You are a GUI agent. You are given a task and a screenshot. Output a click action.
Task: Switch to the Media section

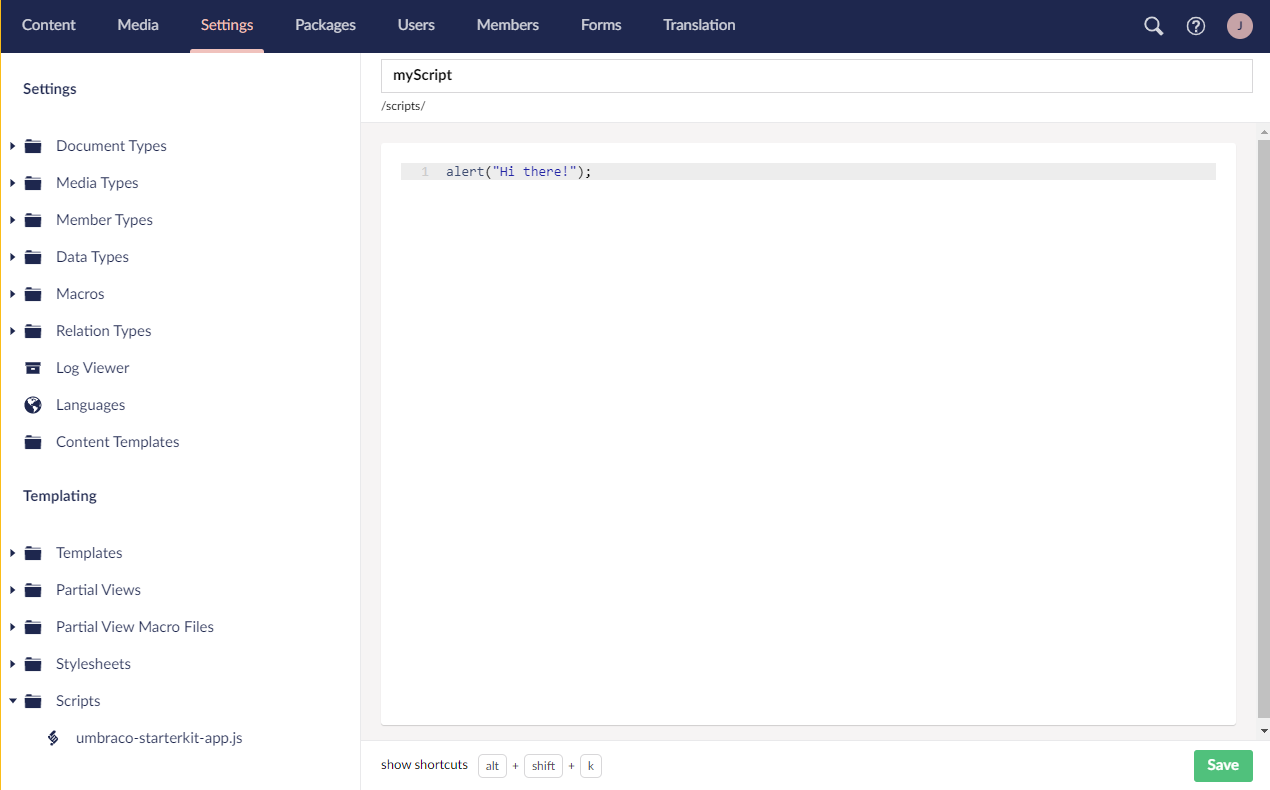coord(138,25)
